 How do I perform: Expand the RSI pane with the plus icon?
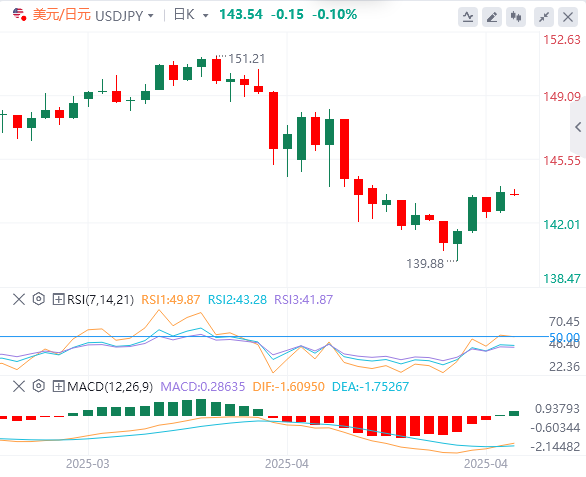click(x=58, y=299)
